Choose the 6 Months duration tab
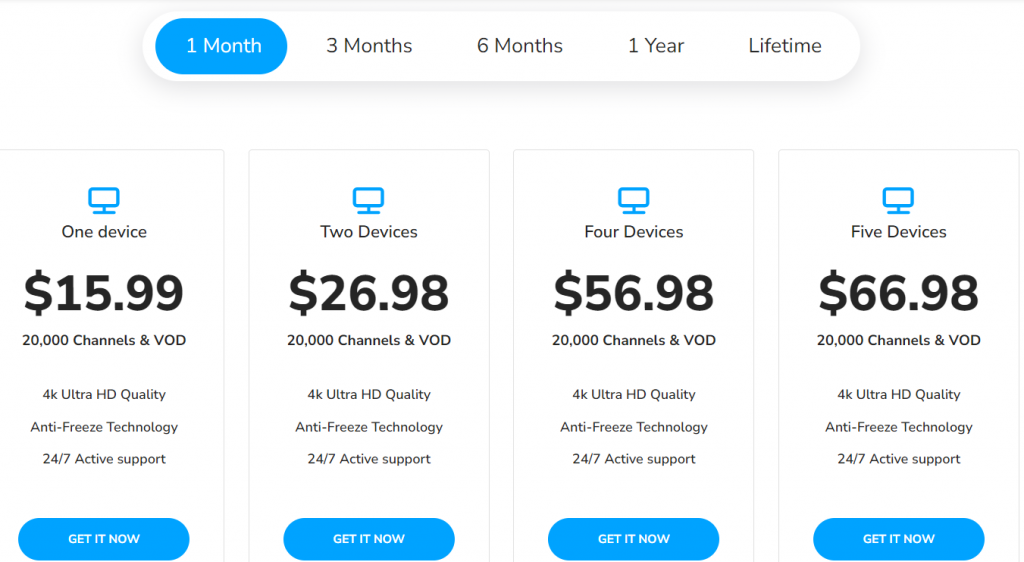This screenshot has height=562, width=1024. pos(520,46)
